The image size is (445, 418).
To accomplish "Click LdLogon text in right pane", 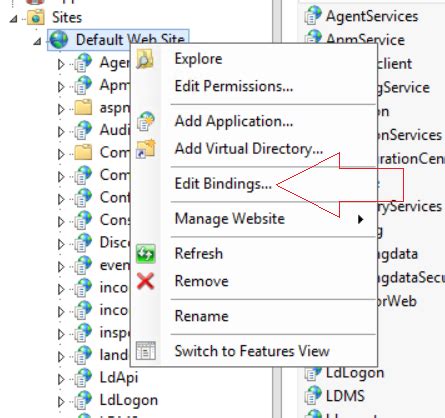I will coord(355,373).
